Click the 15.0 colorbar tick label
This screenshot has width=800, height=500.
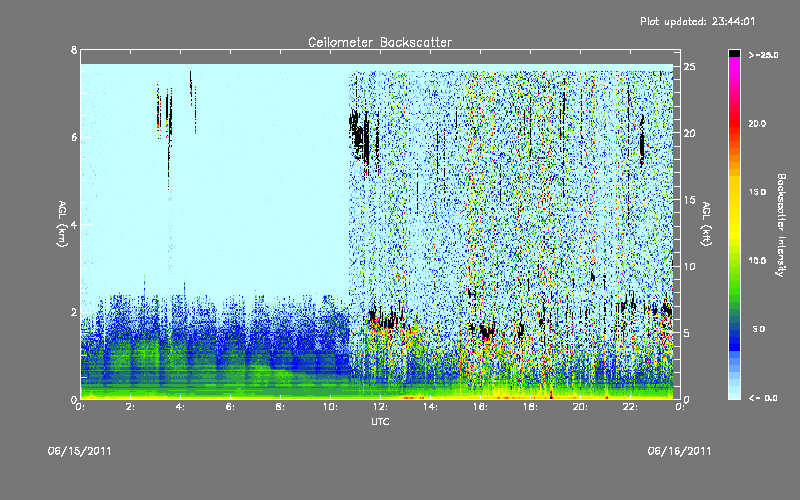pos(757,192)
